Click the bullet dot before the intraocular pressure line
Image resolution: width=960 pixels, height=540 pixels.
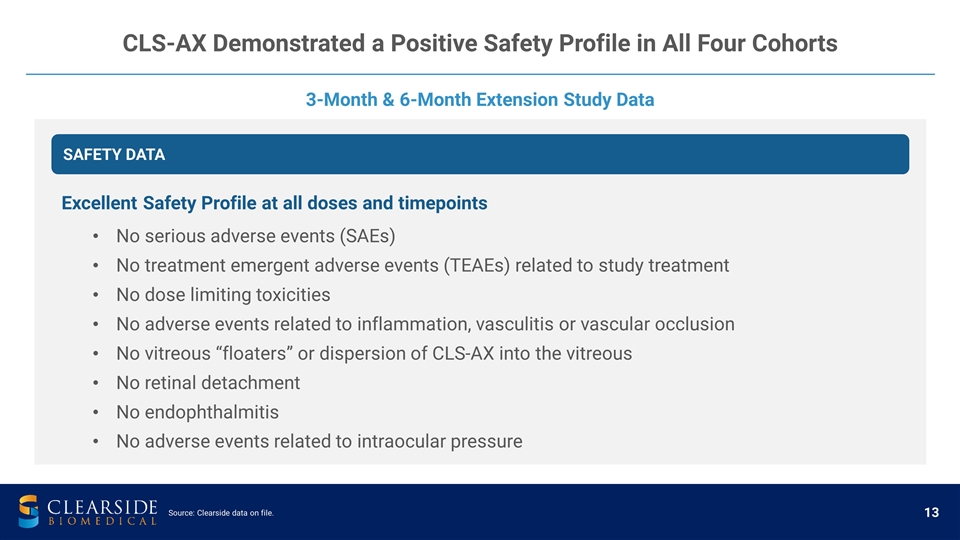point(93,442)
